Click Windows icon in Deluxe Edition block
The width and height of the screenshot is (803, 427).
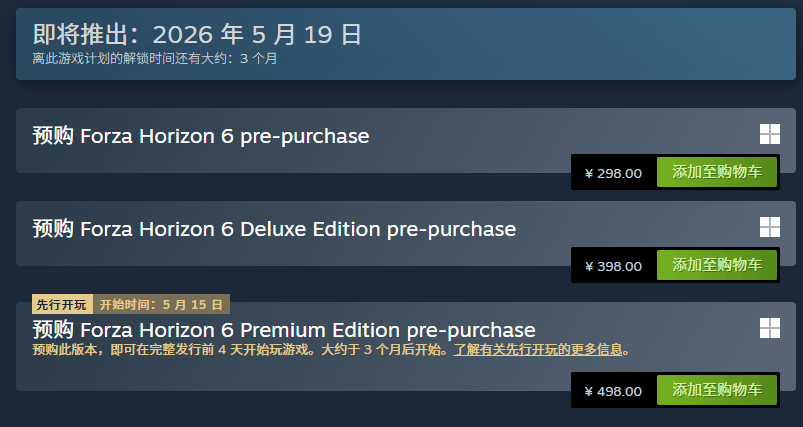[769, 227]
